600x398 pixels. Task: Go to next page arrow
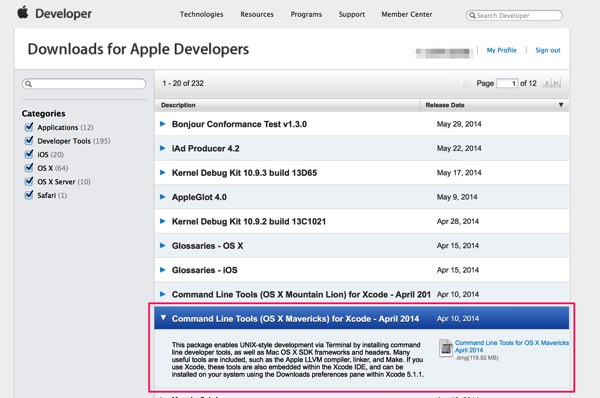pyautogui.click(x=547, y=83)
